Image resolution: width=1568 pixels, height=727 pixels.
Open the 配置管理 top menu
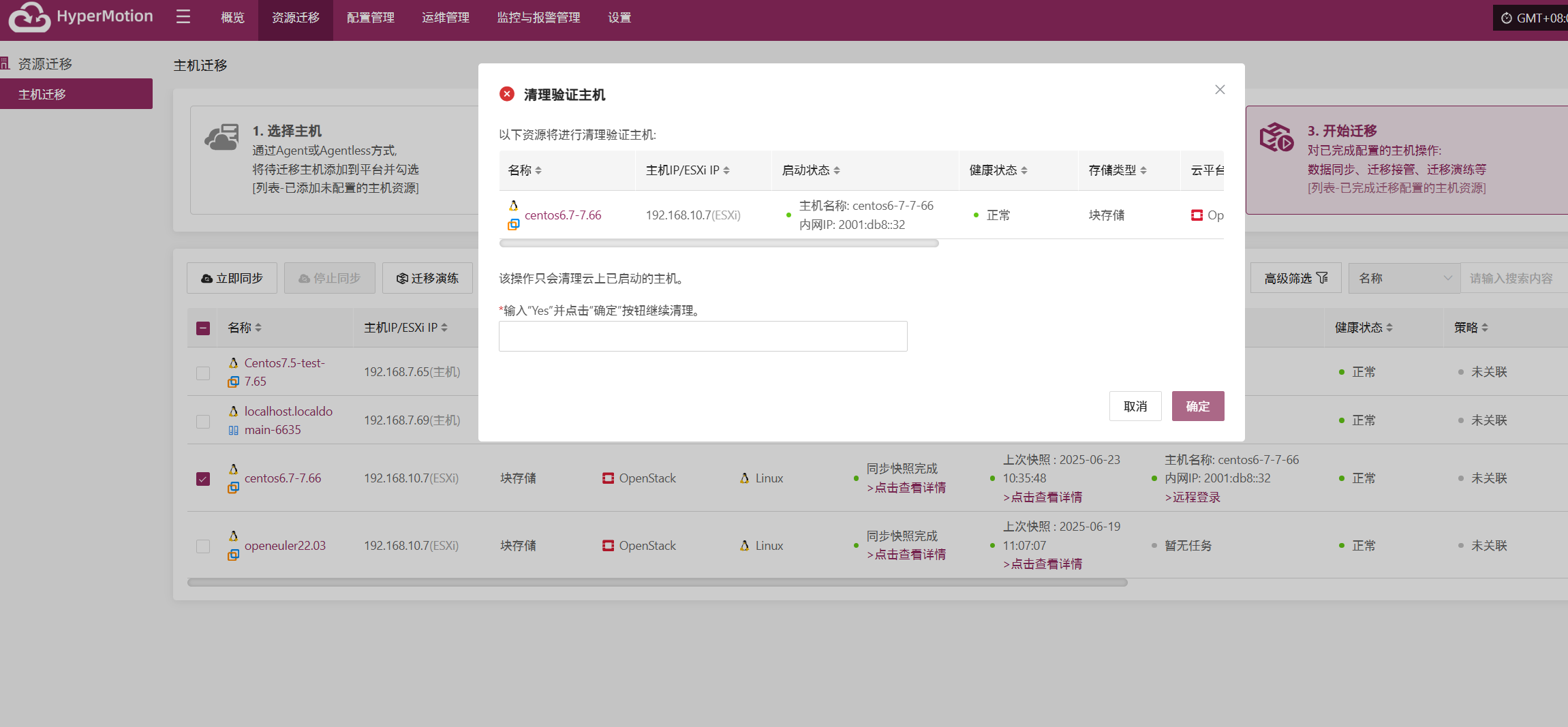[371, 18]
